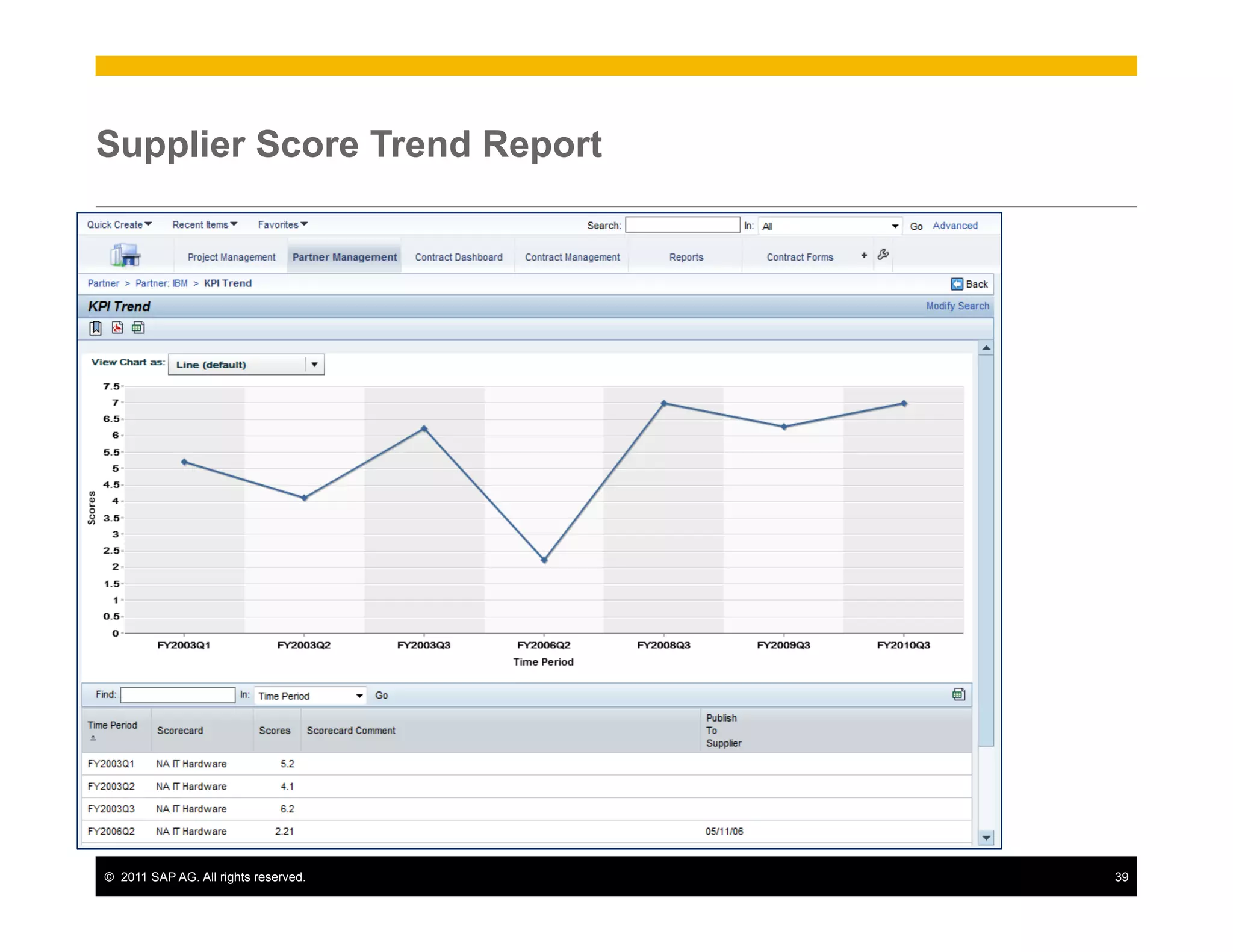Click score value 4.1
The image size is (1233, 952).
(287, 786)
